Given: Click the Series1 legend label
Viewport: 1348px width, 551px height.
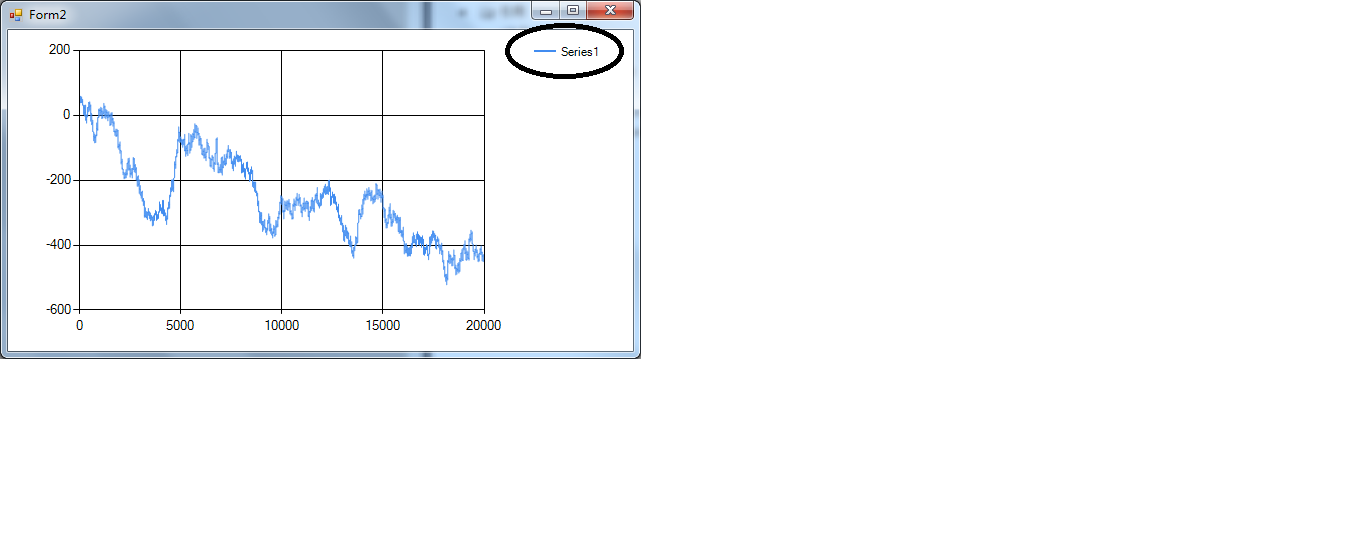Looking at the screenshot, I should pos(579,52).
